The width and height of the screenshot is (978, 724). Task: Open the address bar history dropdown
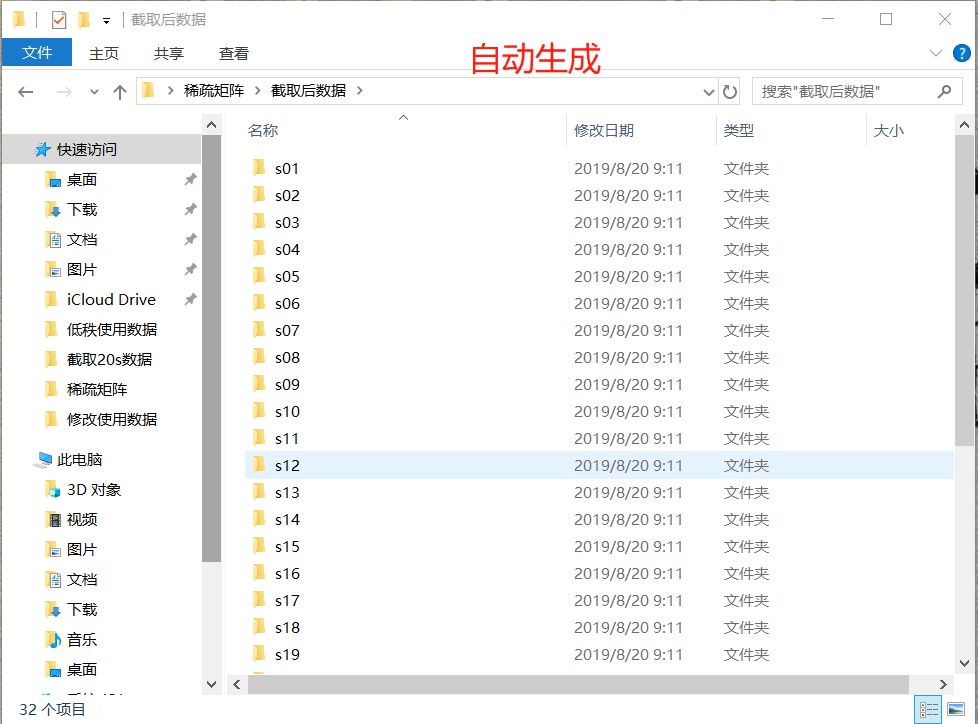pos(708,91)
